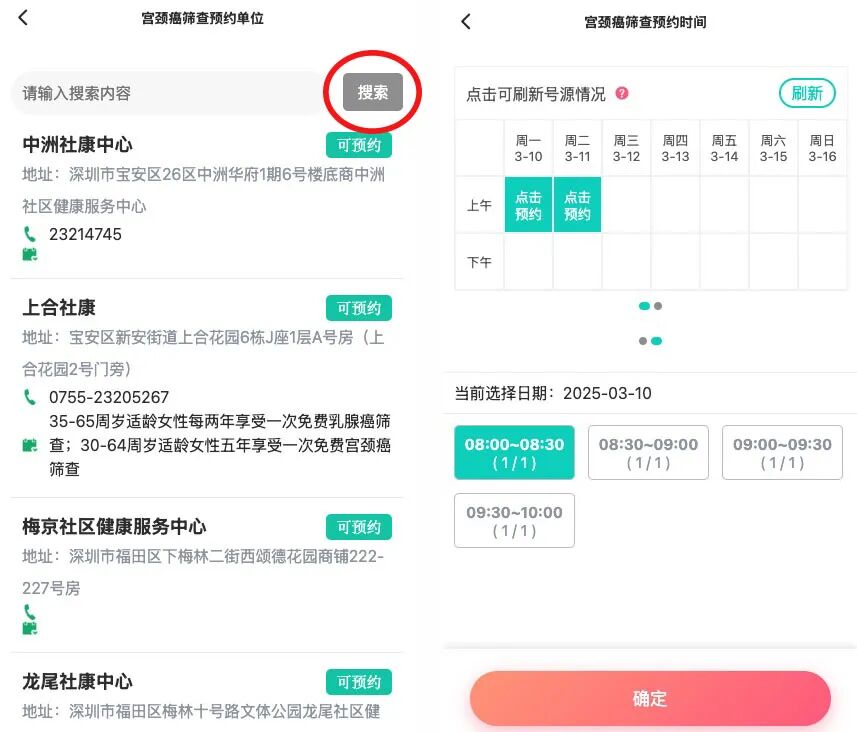Image resolution: width=857 pixels, height=732 pixels.
Task: Open the 中洲社康中心 title
Action: 77,145
